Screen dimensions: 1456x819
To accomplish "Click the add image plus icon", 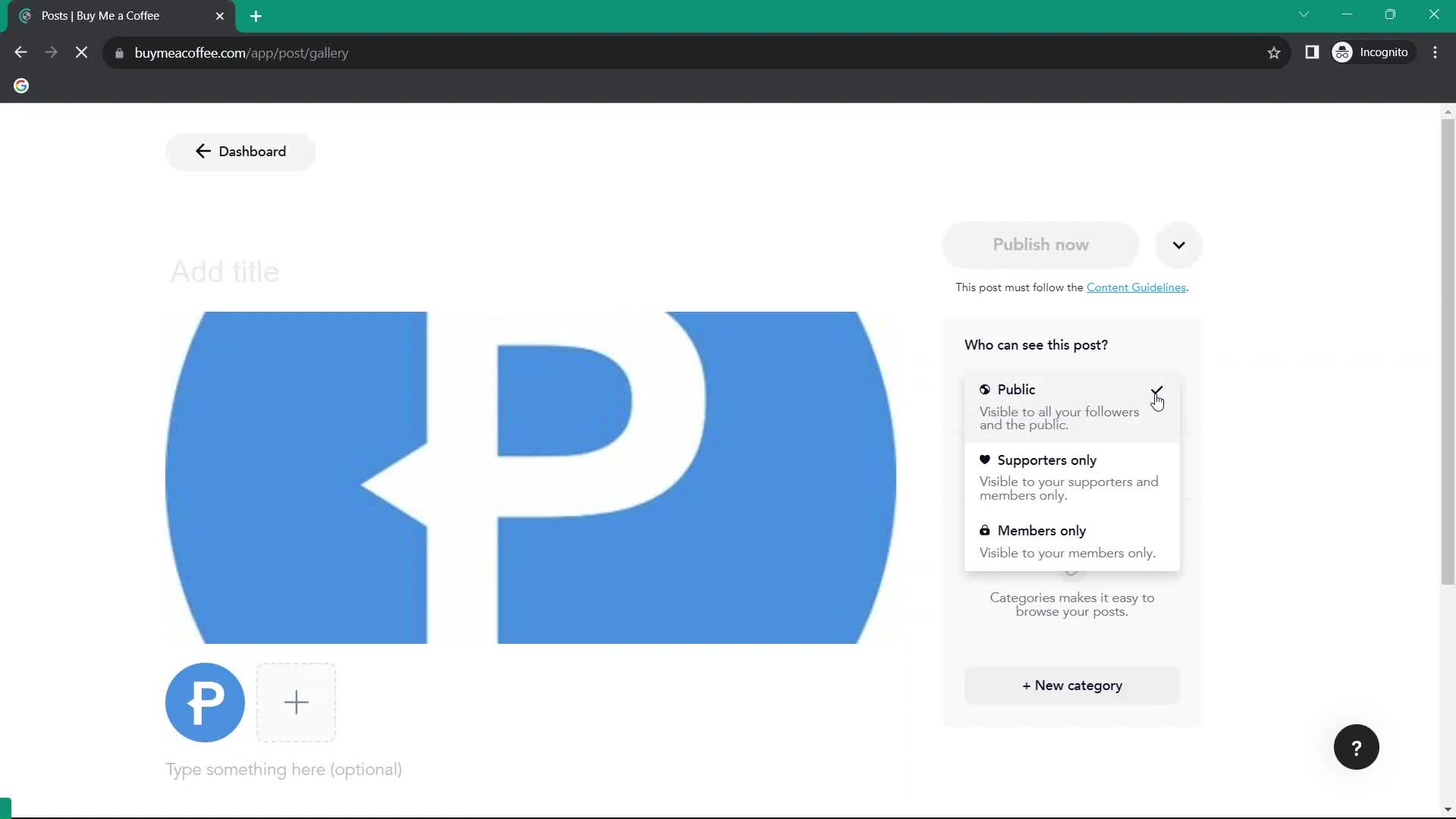I will click(296, 702).
